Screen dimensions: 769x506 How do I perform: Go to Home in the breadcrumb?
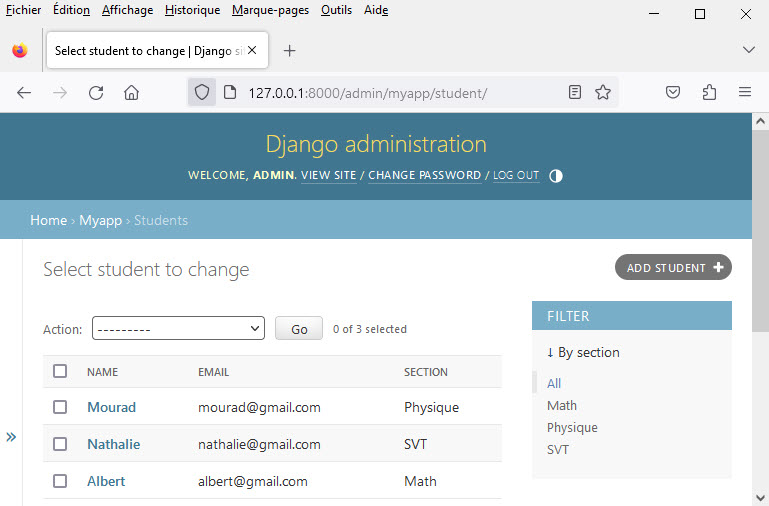click(x=49, y=220)
